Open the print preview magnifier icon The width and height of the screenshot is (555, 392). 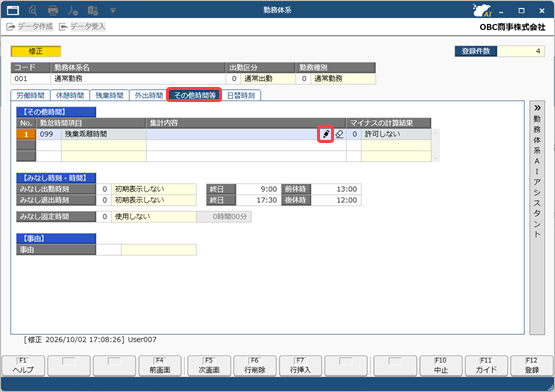coord(33,11)
